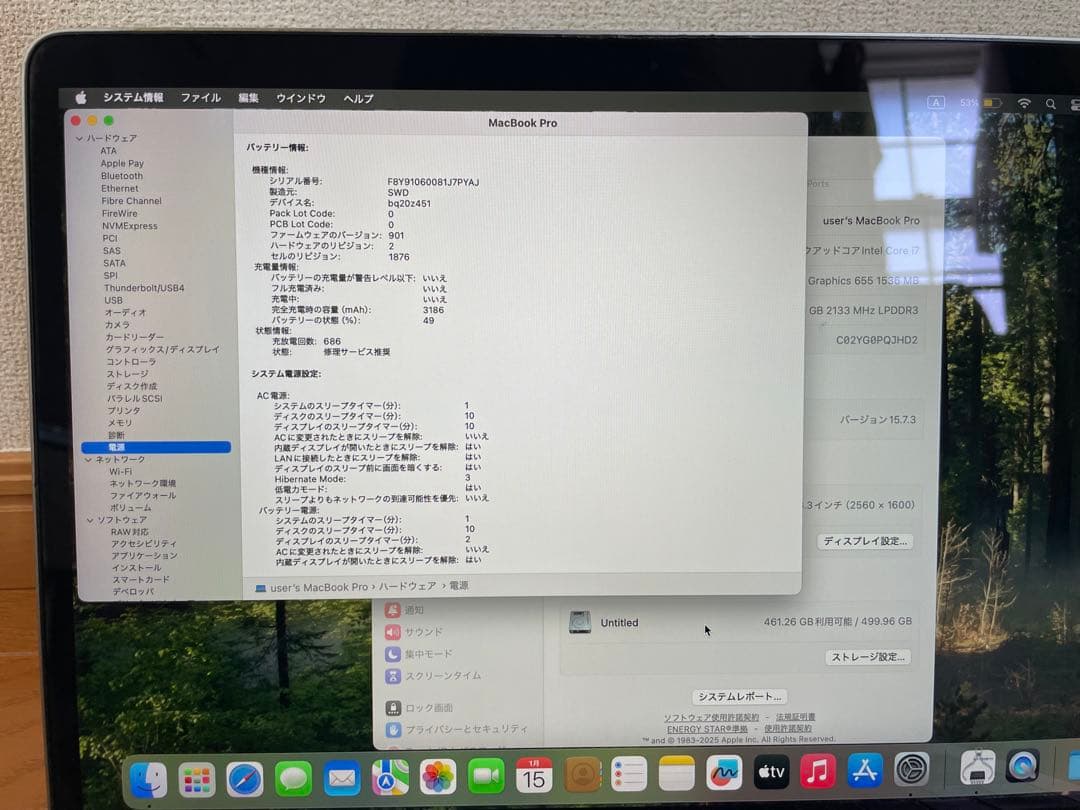The width and height of the screenshot is (1080, 810).
Task: Open the ヘルプ menu
Action: 357,98
